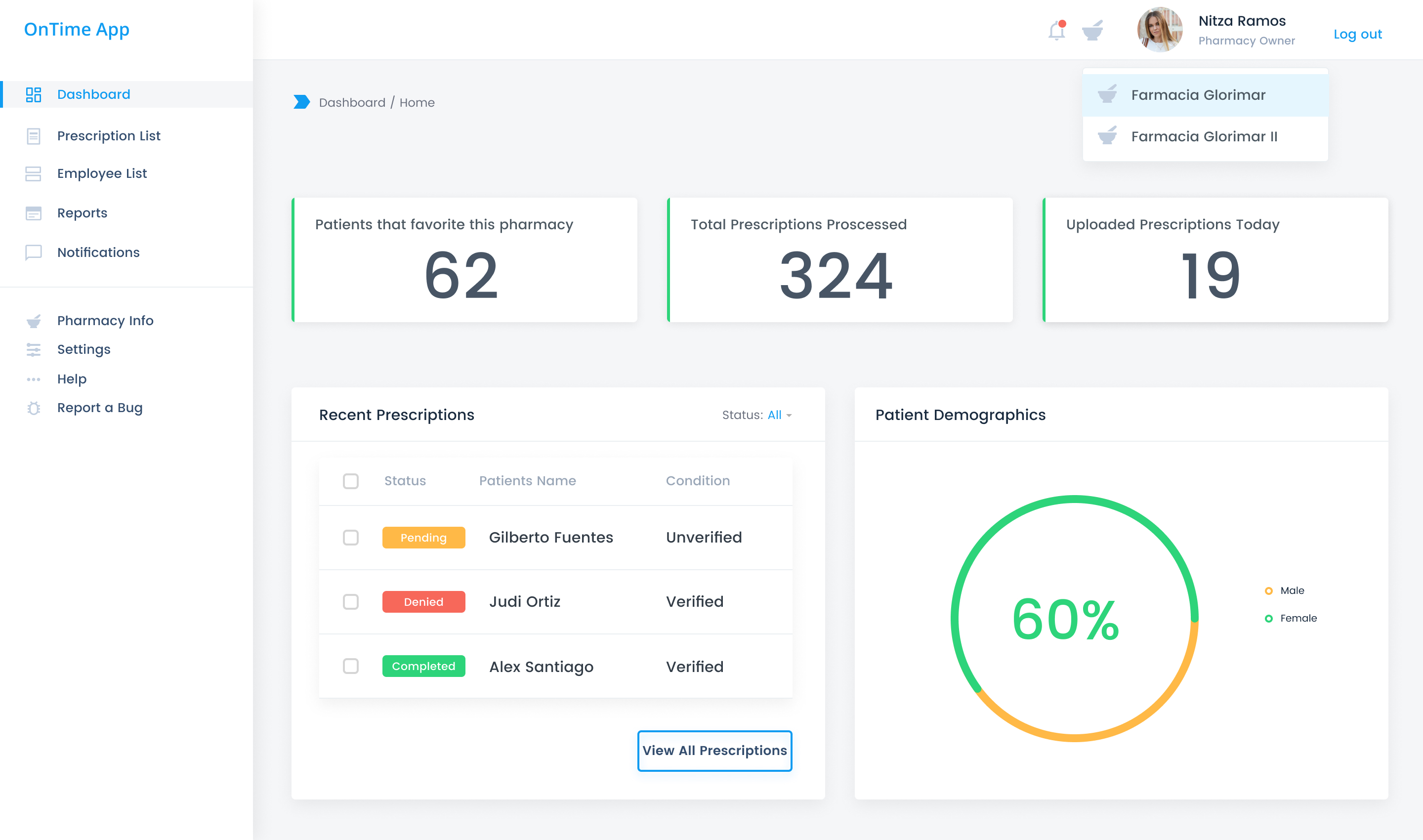The height and width of the screenshot is (840, 1423).
Task: Click the Report a Bug icon
Action: click(x=34, y=408)
